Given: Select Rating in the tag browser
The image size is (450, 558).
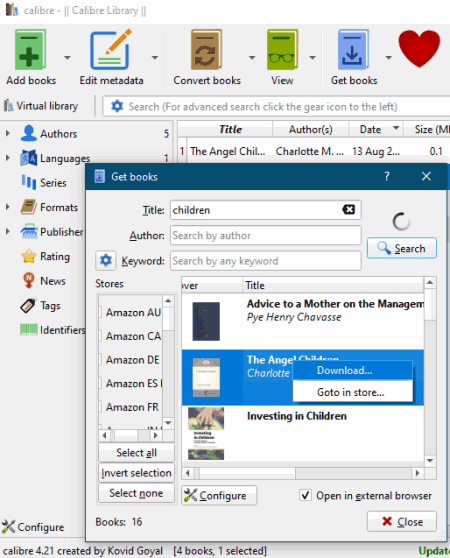Looking at the screenshot, I should pos(55,257).
